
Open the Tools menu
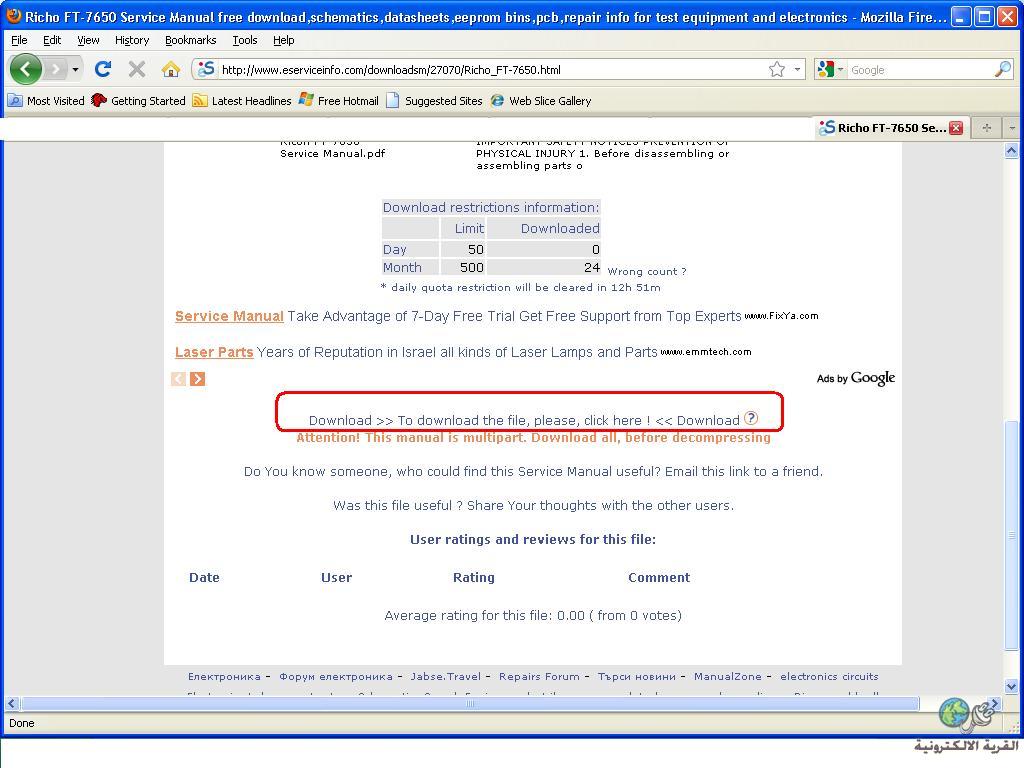point(245,40)
